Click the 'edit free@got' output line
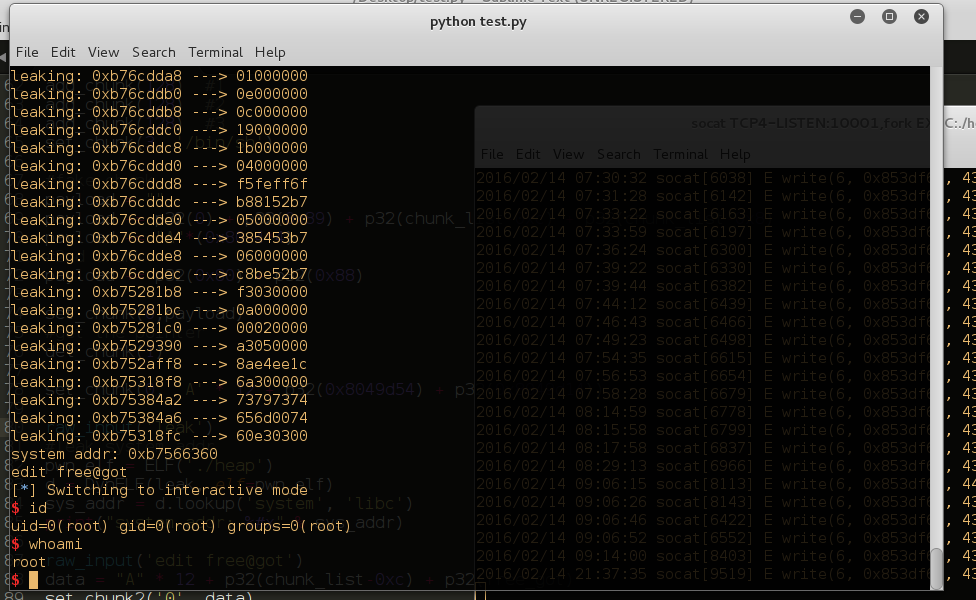Screen dimensions: 976x600 tap(69, 472)
